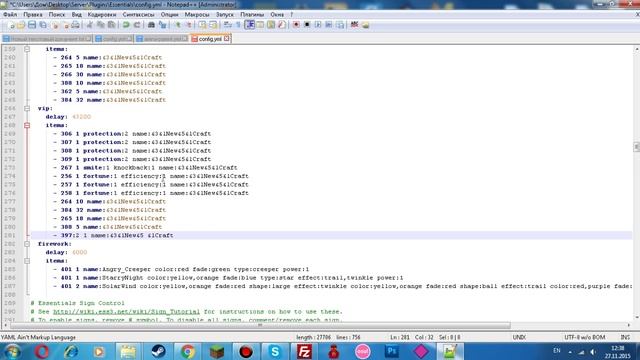The width and height of the screenshot is (640, 360).
Task: Open Find with binoculars icon
Action: point(151,25)
